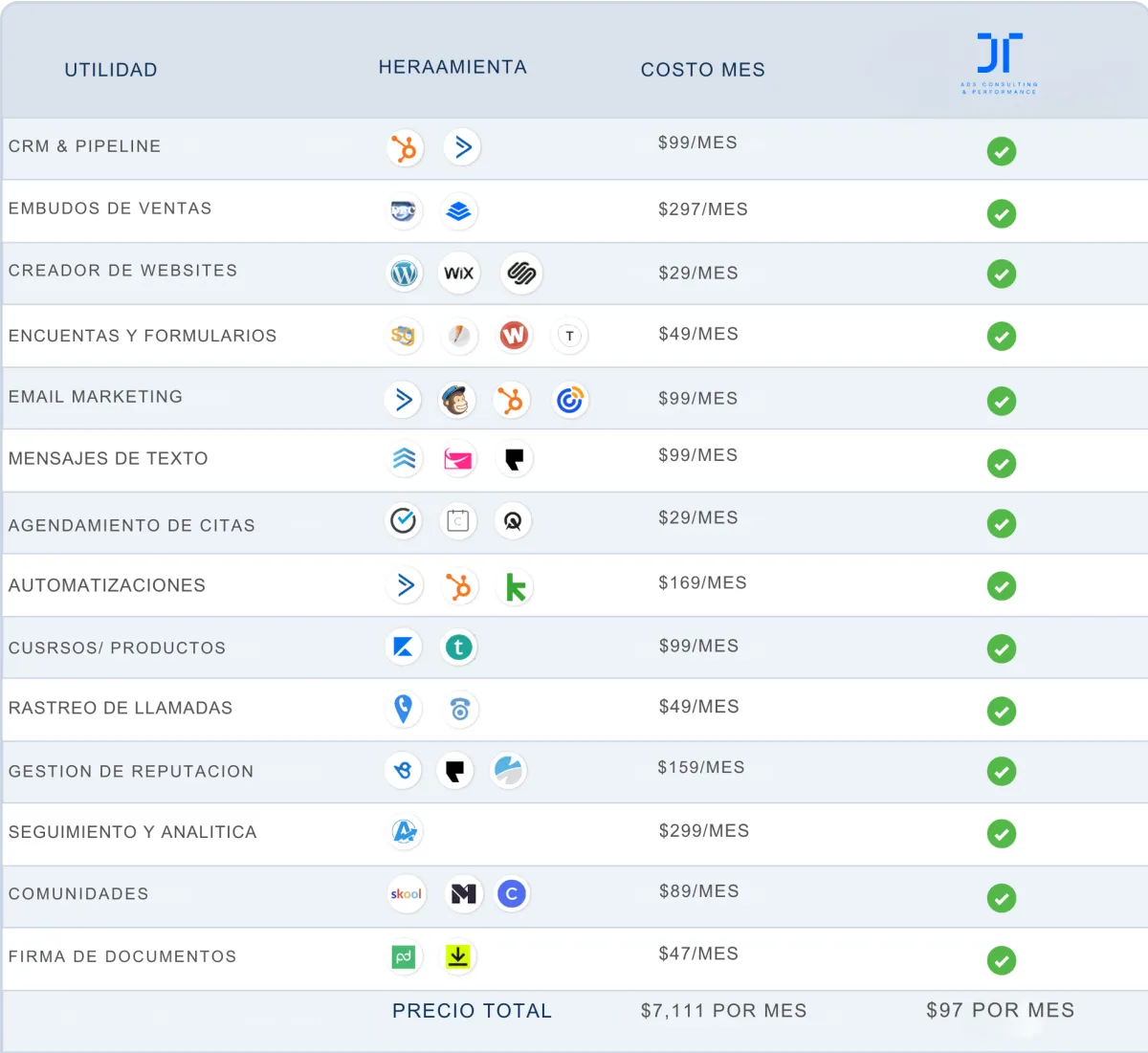1148x1053 pixels.
Task: Click the PRECIO TOTAL label
Action: [x=473, y=1011]
